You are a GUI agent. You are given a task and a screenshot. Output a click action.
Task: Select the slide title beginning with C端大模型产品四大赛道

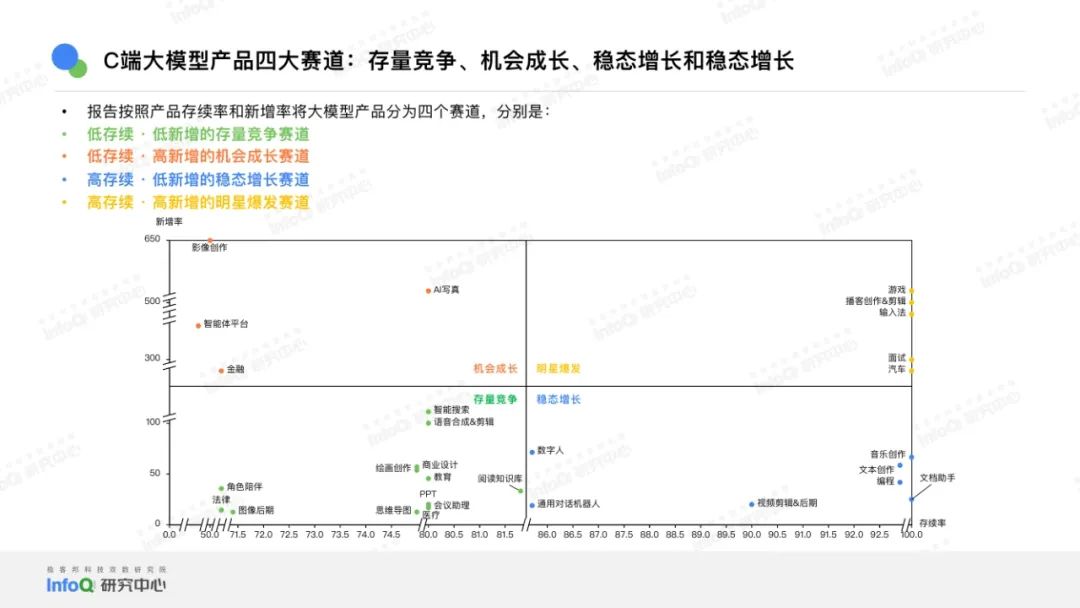point(448,61)
